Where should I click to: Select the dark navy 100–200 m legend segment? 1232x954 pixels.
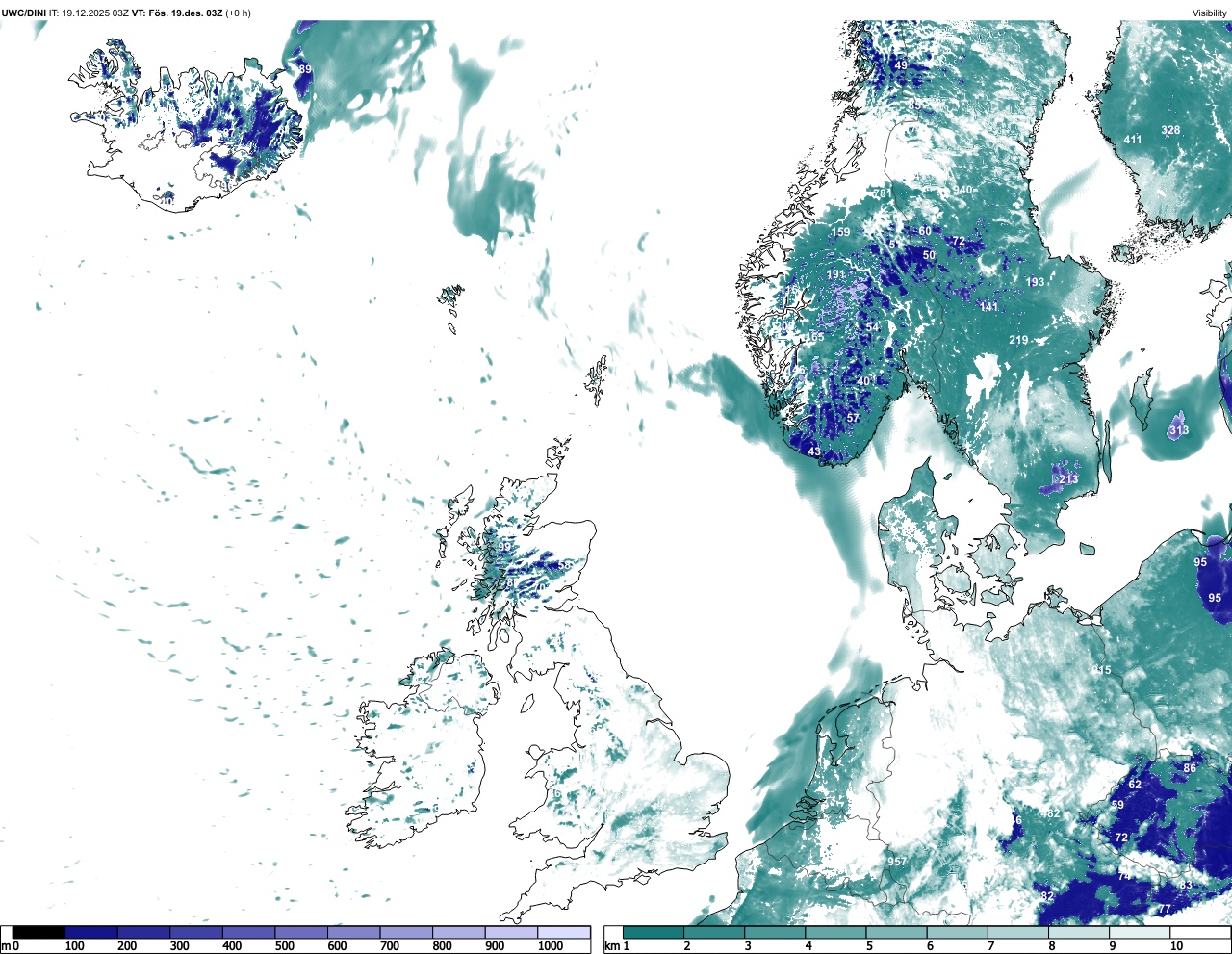(91, 932)
